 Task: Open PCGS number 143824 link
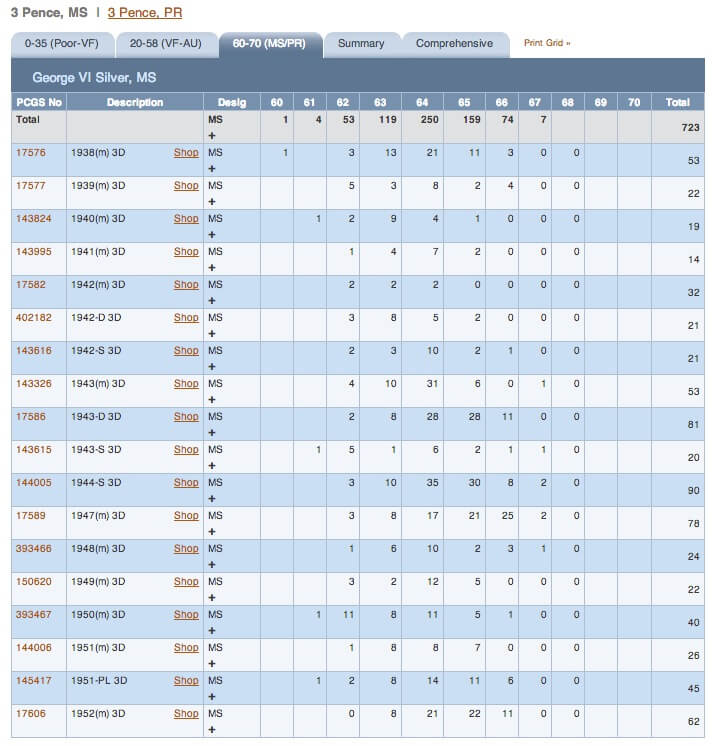click(33, 218)
